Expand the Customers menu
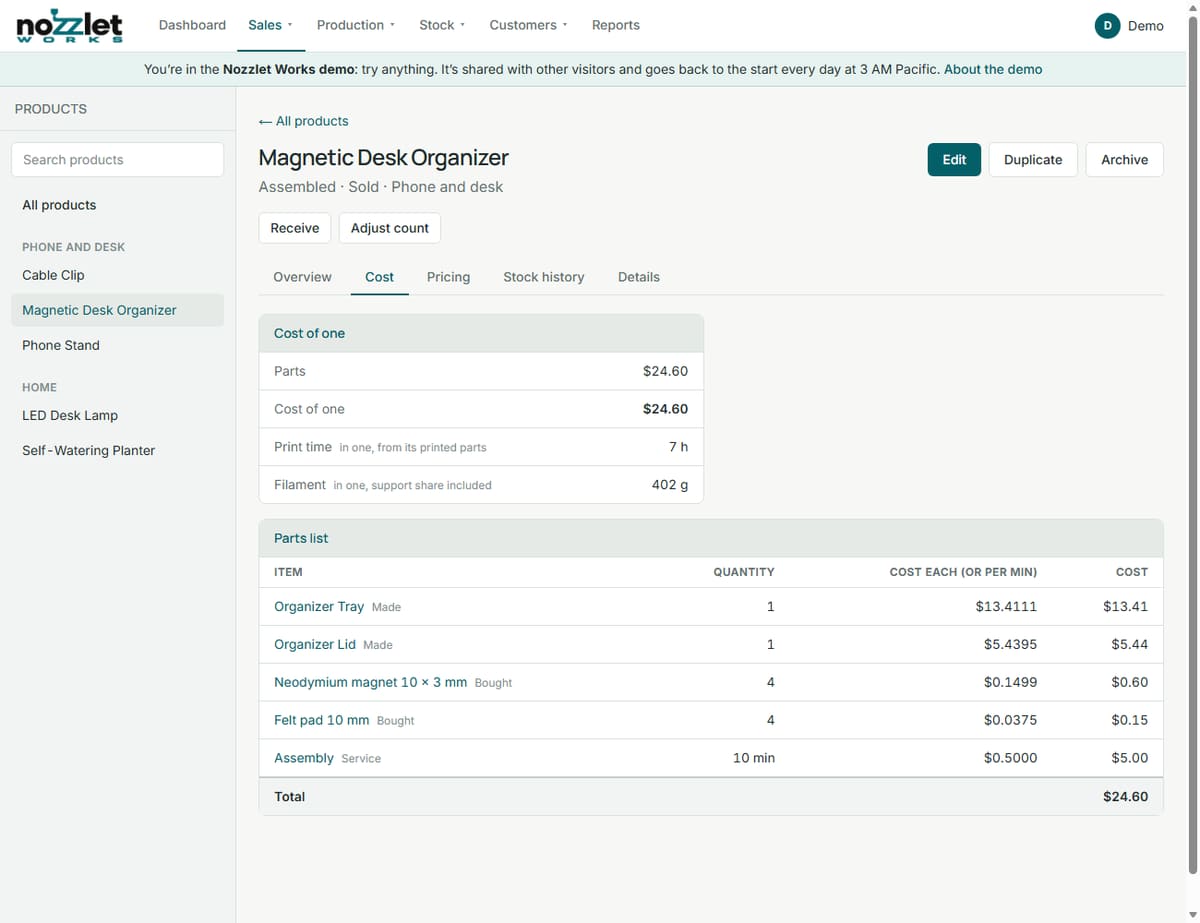This screenshot has height=923, width=1200. [528, 25]
